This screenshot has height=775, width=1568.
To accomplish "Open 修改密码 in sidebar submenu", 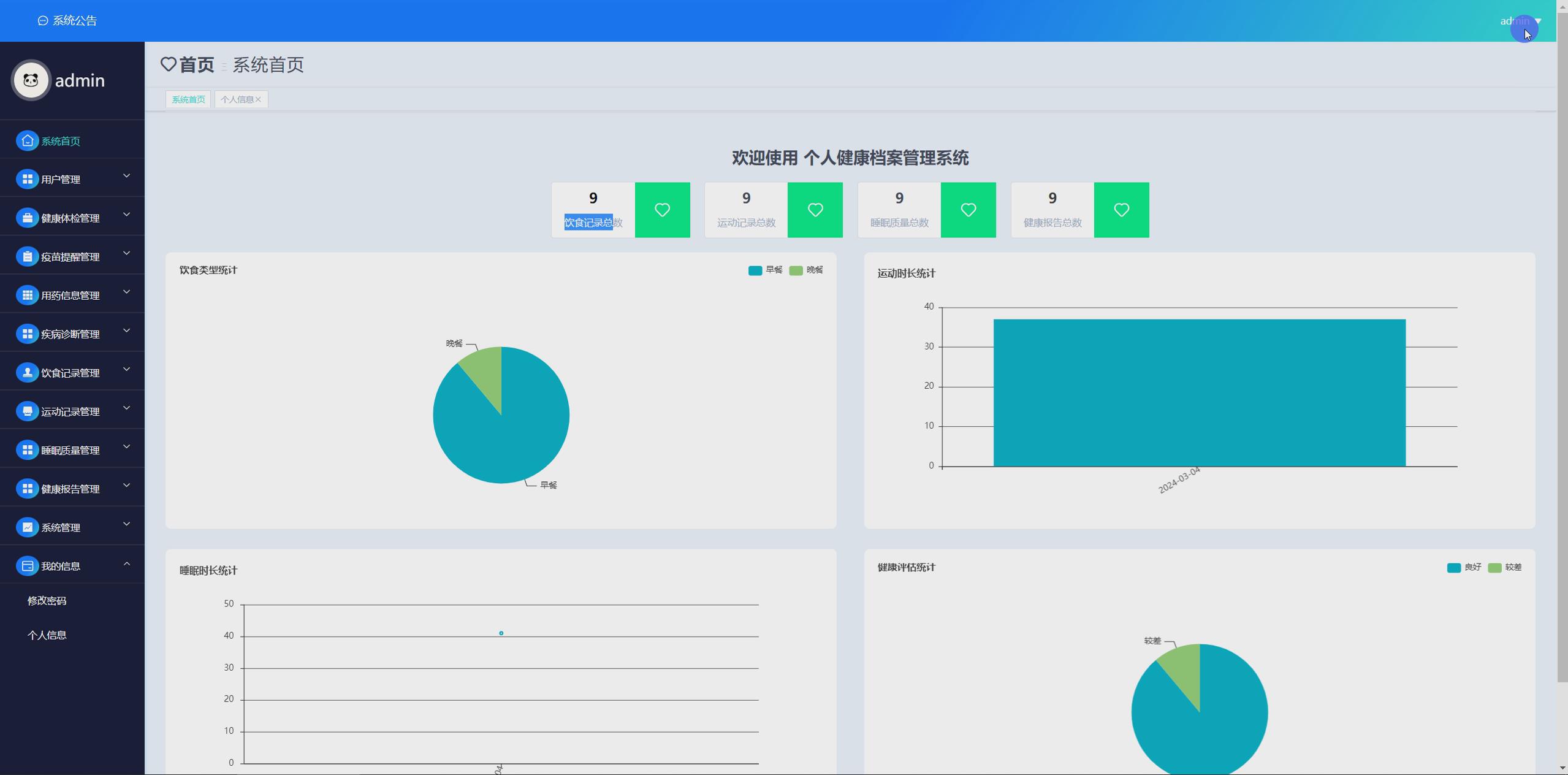I will tap(47, 601).
